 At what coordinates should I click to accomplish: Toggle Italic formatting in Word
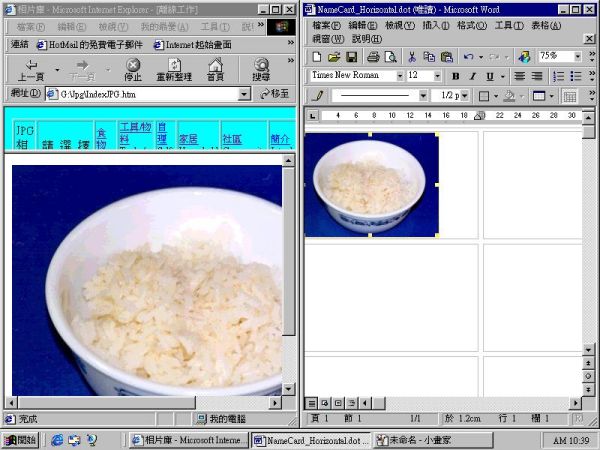tap(472, 76)
